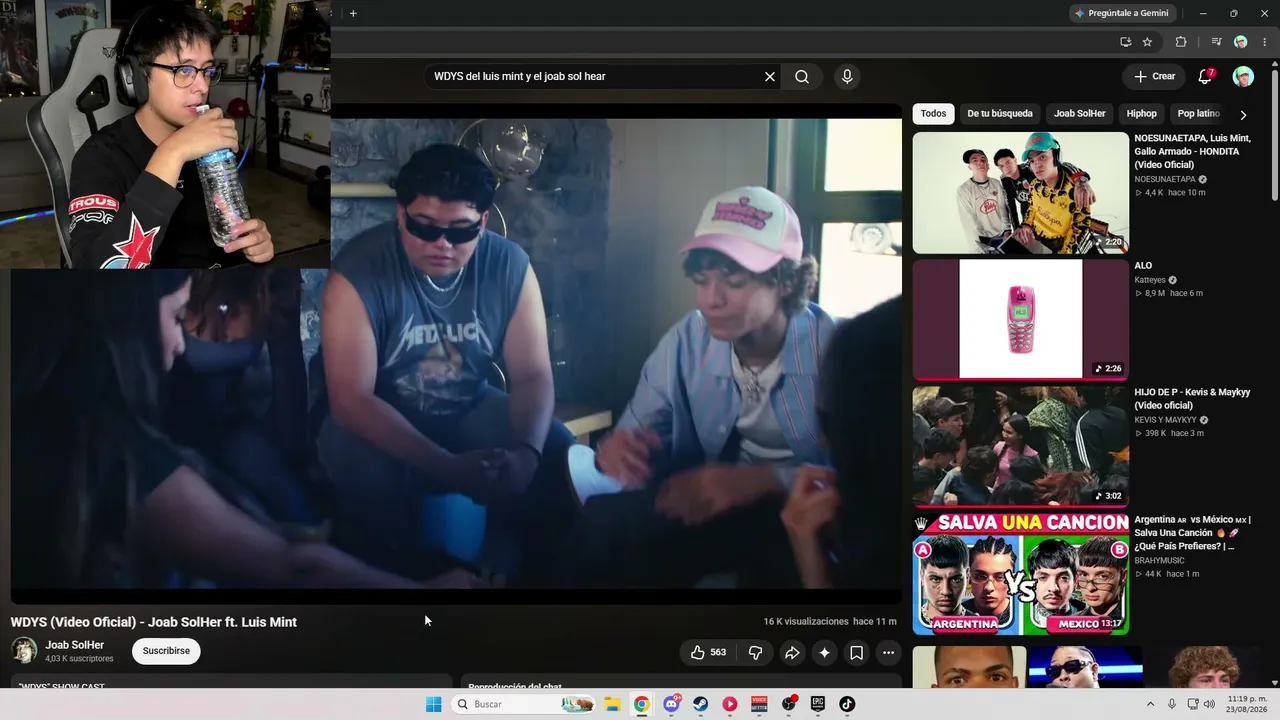Open Discord from the taskbar
The image size is (1280, 720).
671,704
